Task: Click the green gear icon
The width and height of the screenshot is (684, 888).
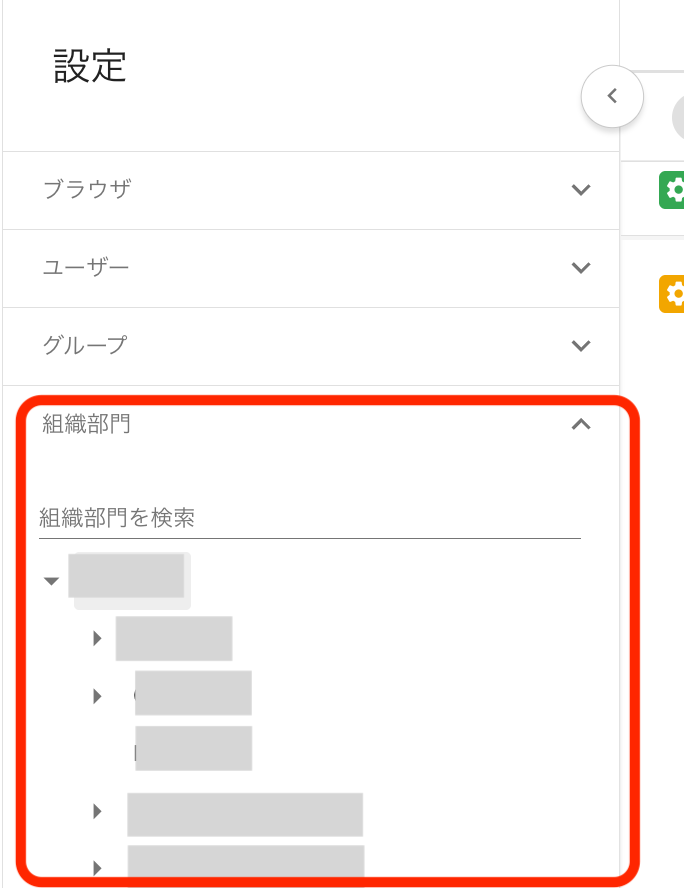Action: (674, 189)
